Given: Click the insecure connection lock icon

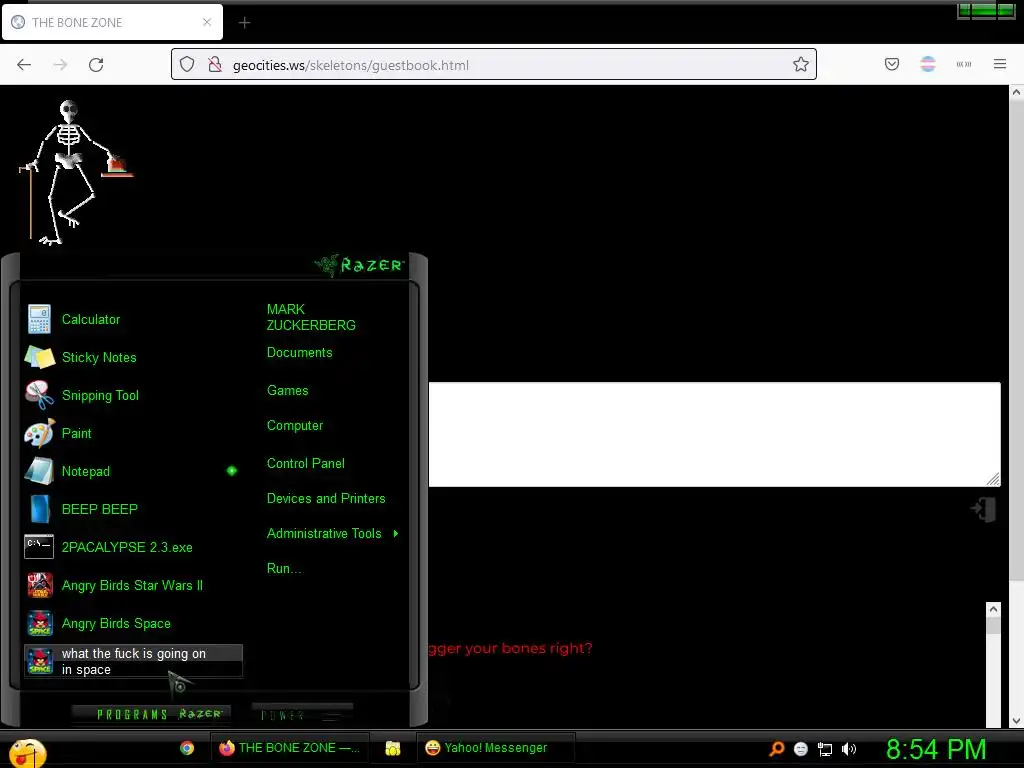Looking at the screenshot, I should [214, 64].
